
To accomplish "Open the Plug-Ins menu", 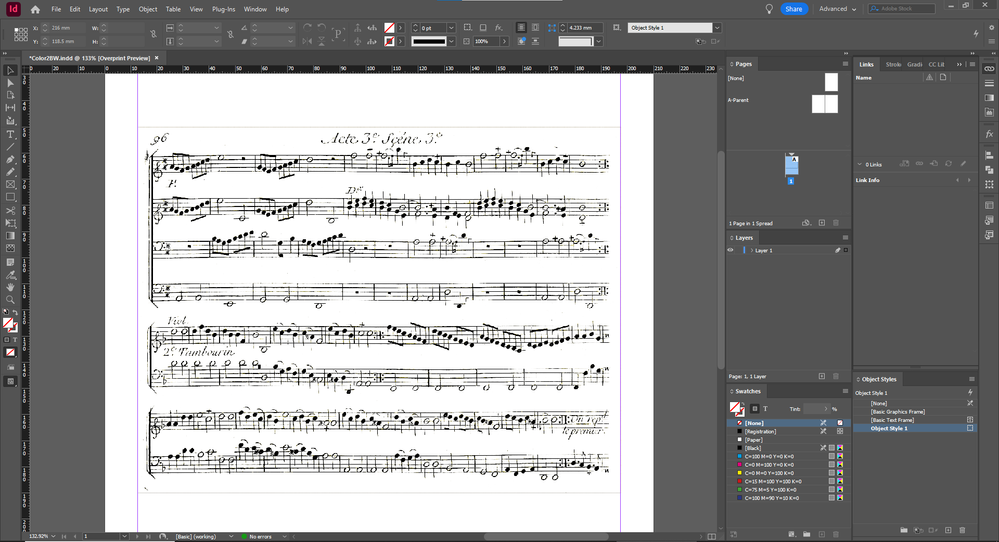I will tap(224, 10).
